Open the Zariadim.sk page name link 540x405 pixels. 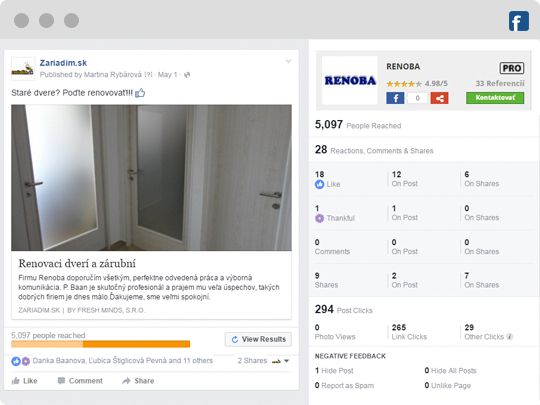pyautogui.click(x=63, y=63)
